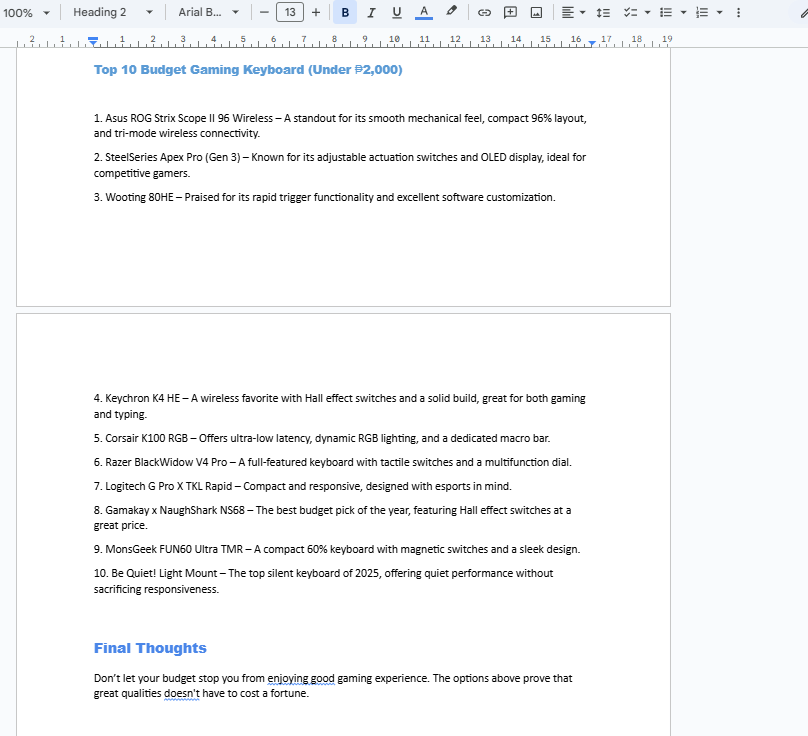The image size is (808, 736).
Task: Click the numbered list icon
Action: pyautogui.click(x=702, y=12)
